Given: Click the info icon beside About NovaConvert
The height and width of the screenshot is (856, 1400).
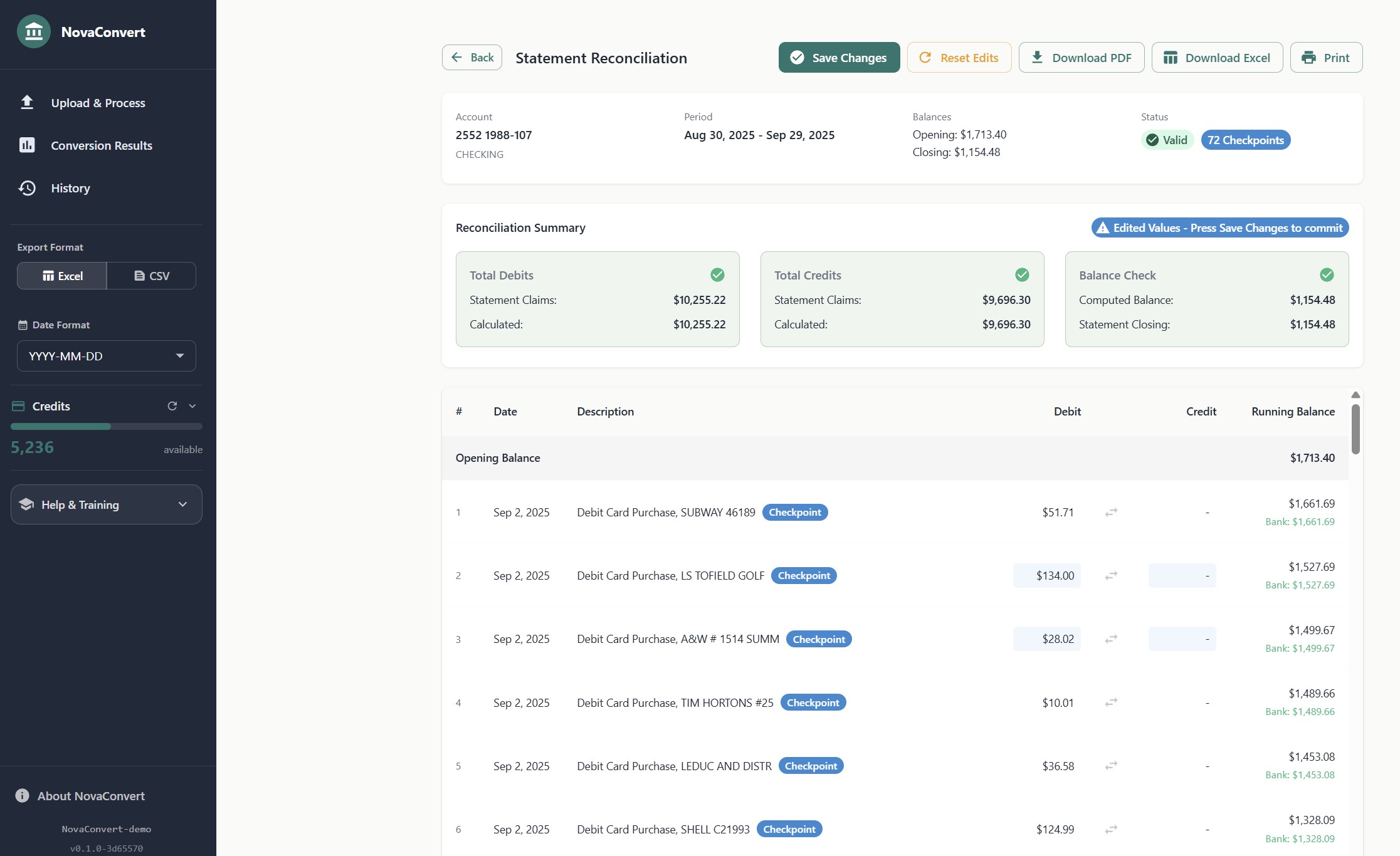Looking at the screenshot, I should 22,795.
